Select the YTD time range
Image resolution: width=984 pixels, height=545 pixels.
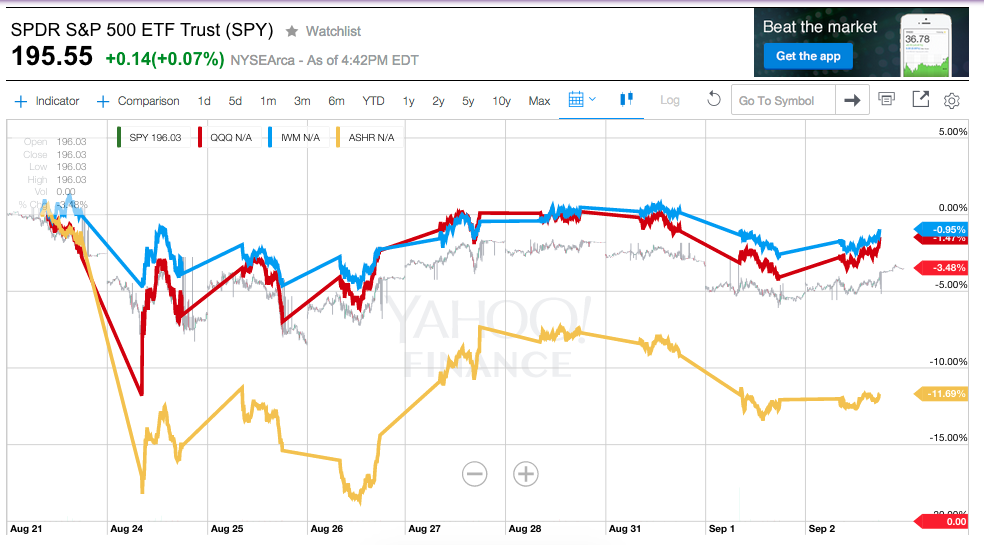[x=373, y=101]
